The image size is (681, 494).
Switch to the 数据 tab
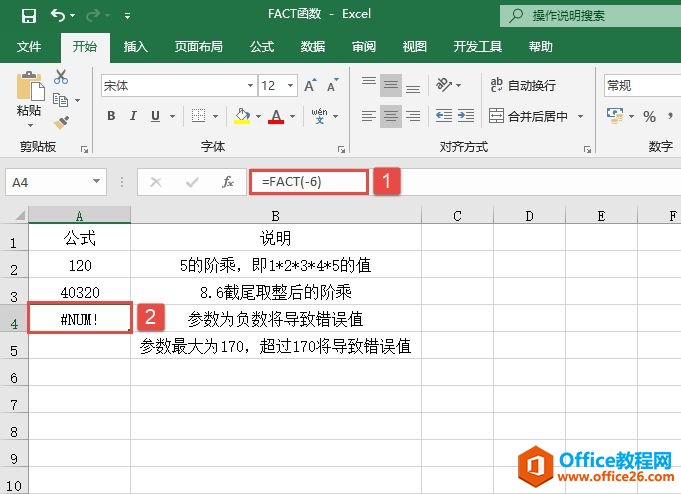click(x=313, y=46)
